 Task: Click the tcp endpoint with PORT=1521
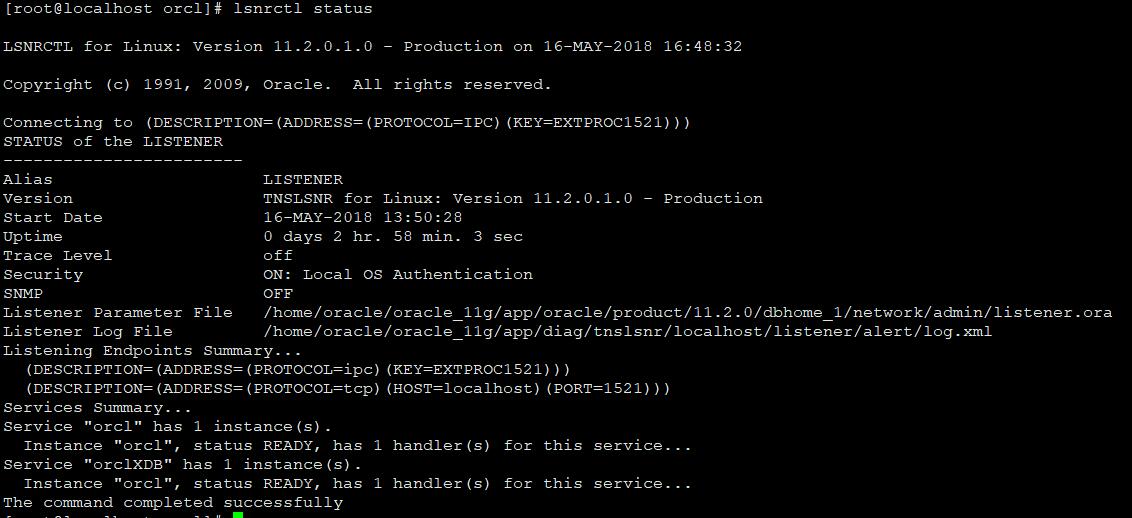[x=347, y=389]
